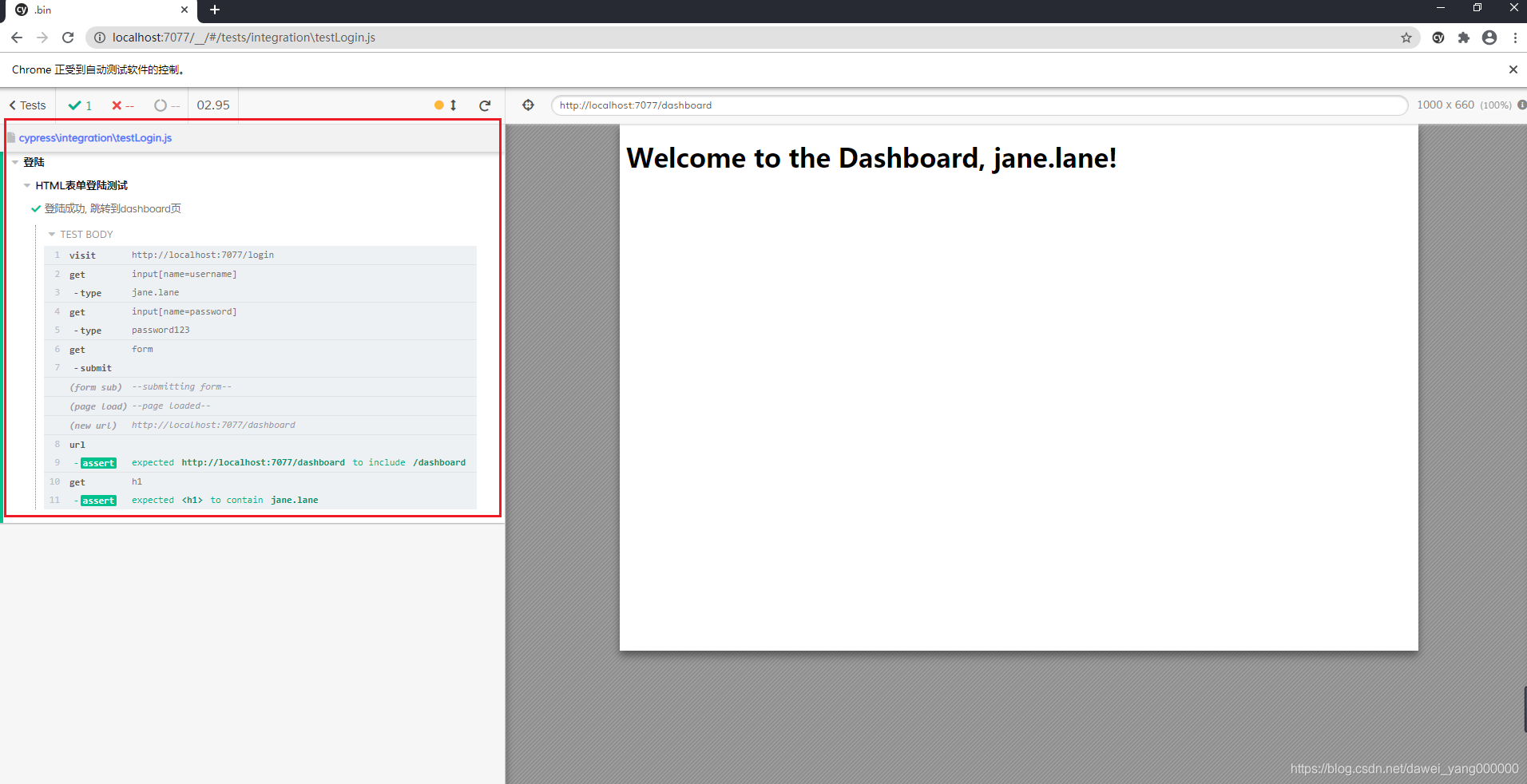Viewport: 1527px width, 784px height.
Task: Collapse the HTML表单登陆测试 suite
Action: [x=76, y=185]
